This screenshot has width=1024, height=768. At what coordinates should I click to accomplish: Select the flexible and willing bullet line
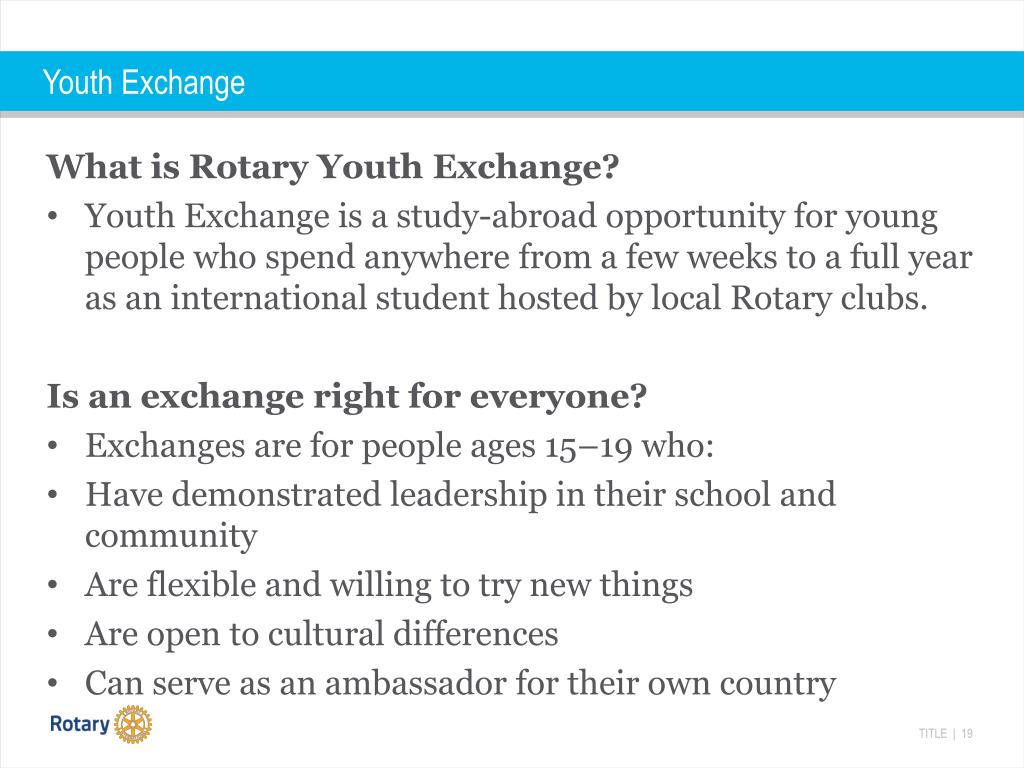tap(389, 585)
